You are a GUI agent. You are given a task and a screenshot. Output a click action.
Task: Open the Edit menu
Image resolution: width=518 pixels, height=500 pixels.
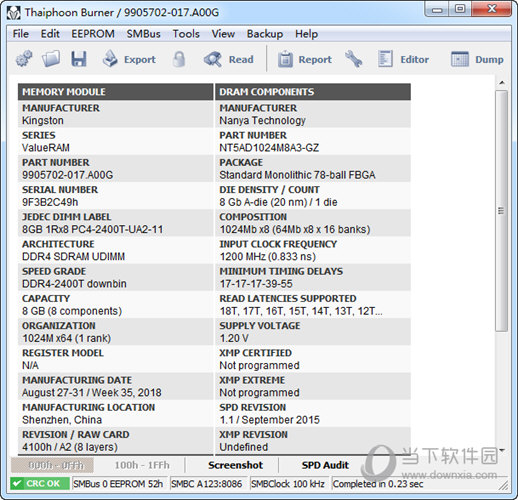tap(50, 34)
